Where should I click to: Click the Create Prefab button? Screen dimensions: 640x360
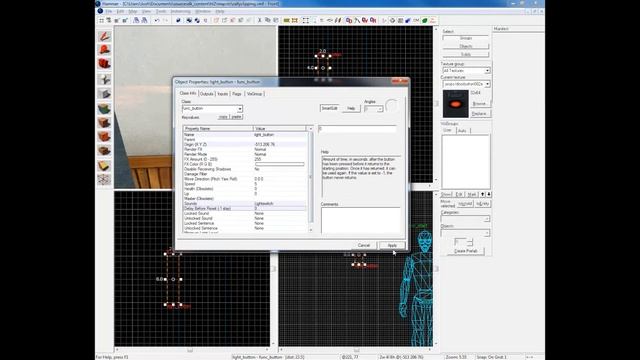pos(466,251)
